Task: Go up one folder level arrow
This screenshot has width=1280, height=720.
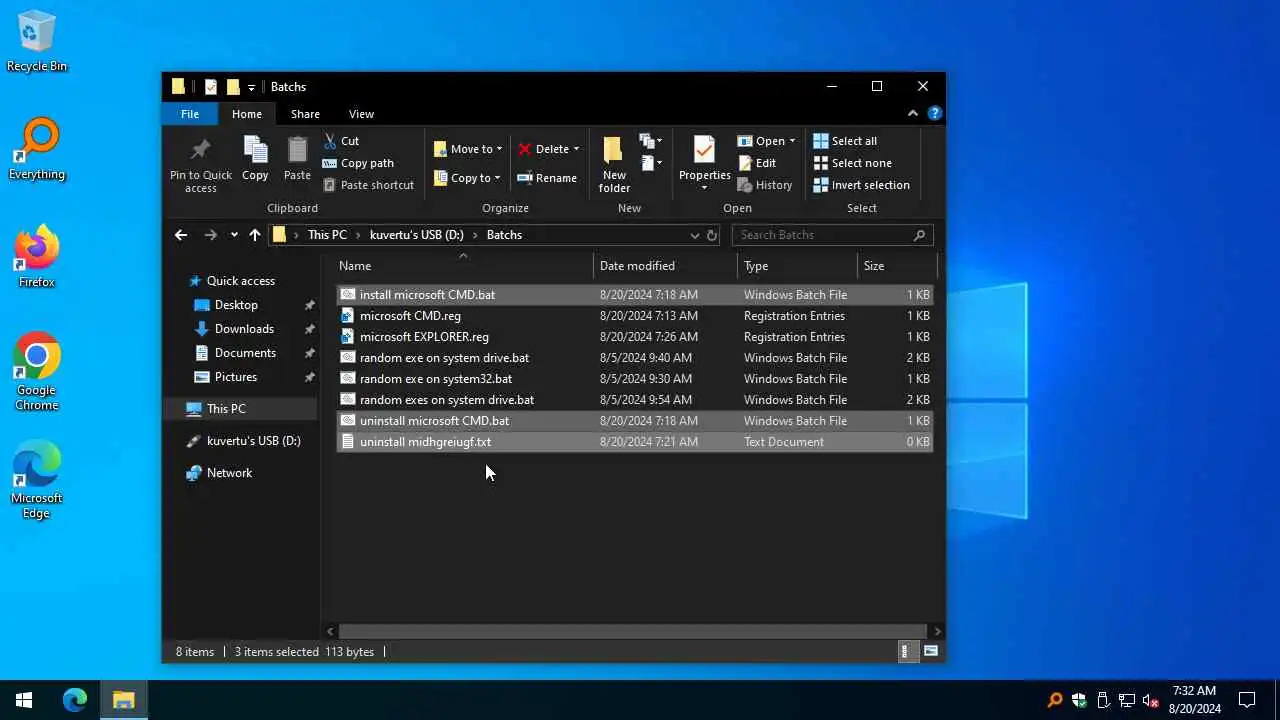Action: 255,235
